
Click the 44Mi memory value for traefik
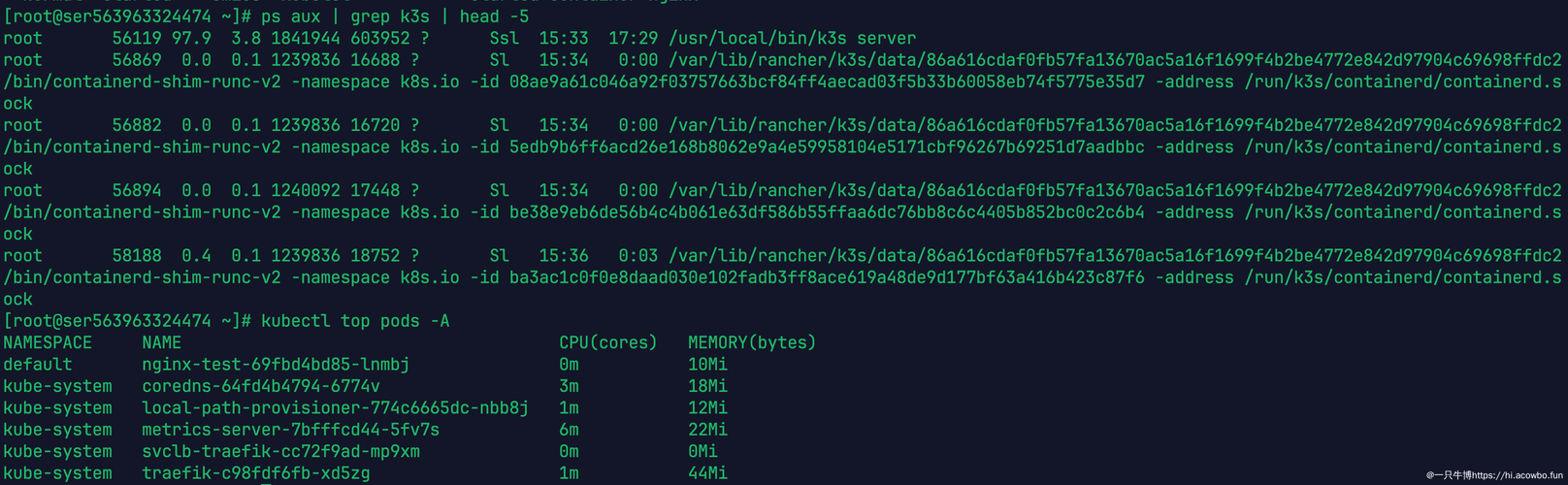click(707, 473)
